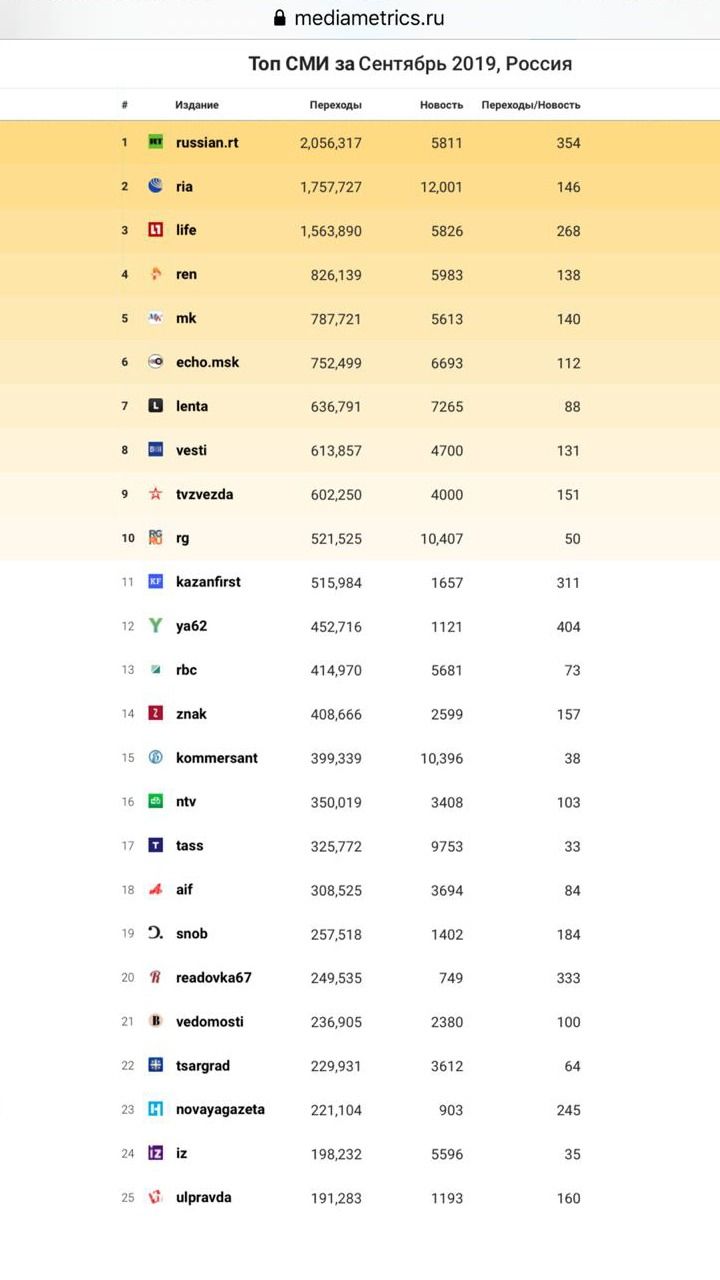Sort by the Переходы column header

[335, 105]
